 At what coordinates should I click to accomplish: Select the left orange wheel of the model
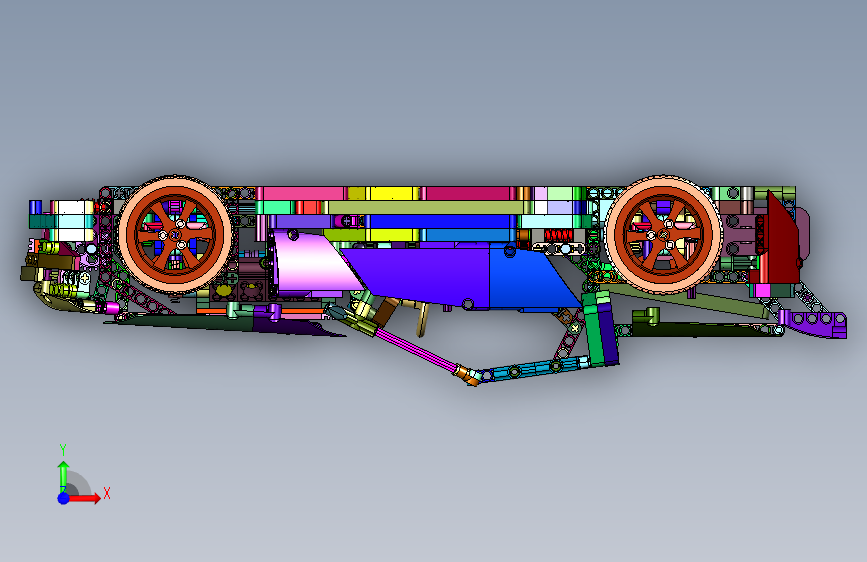click(x=175, y=235)
